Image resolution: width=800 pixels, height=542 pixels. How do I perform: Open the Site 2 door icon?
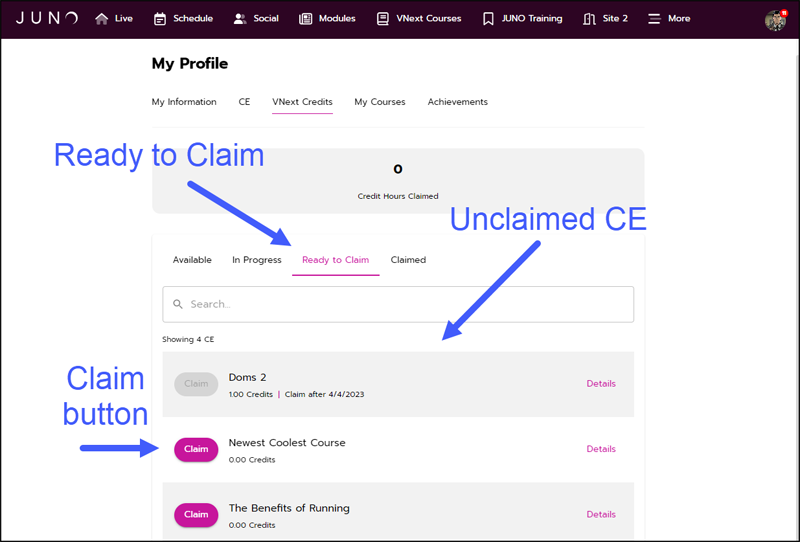point(589,19)
